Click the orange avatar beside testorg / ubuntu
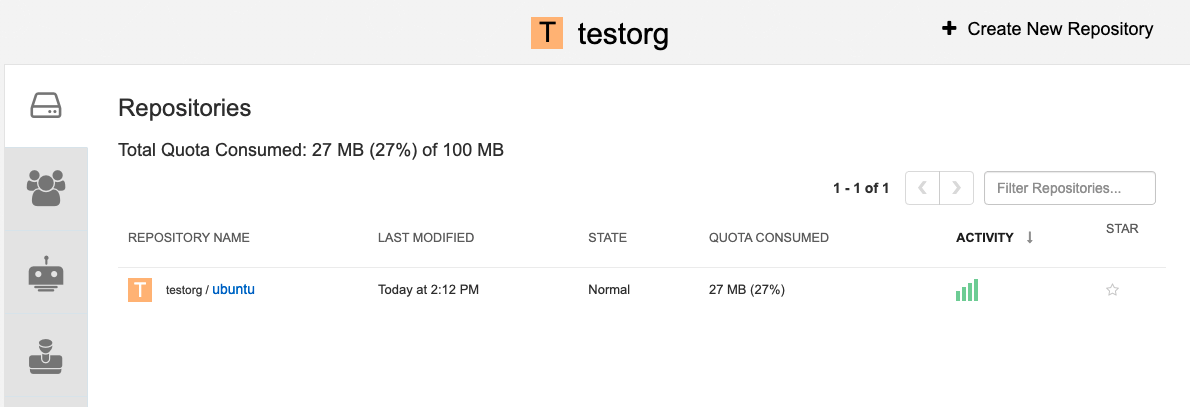This screenshot has height=407, width=1190. point(140,290)
